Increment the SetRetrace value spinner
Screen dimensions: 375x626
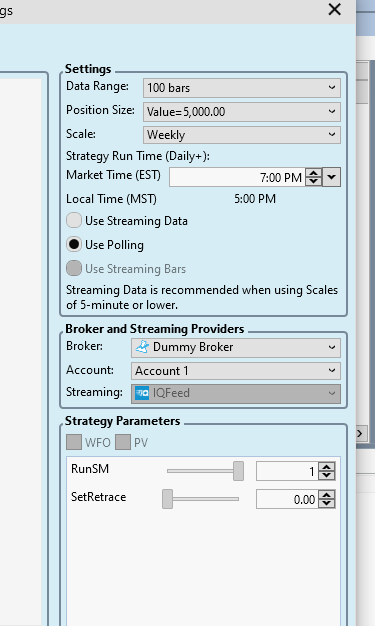tap(327, 495)
